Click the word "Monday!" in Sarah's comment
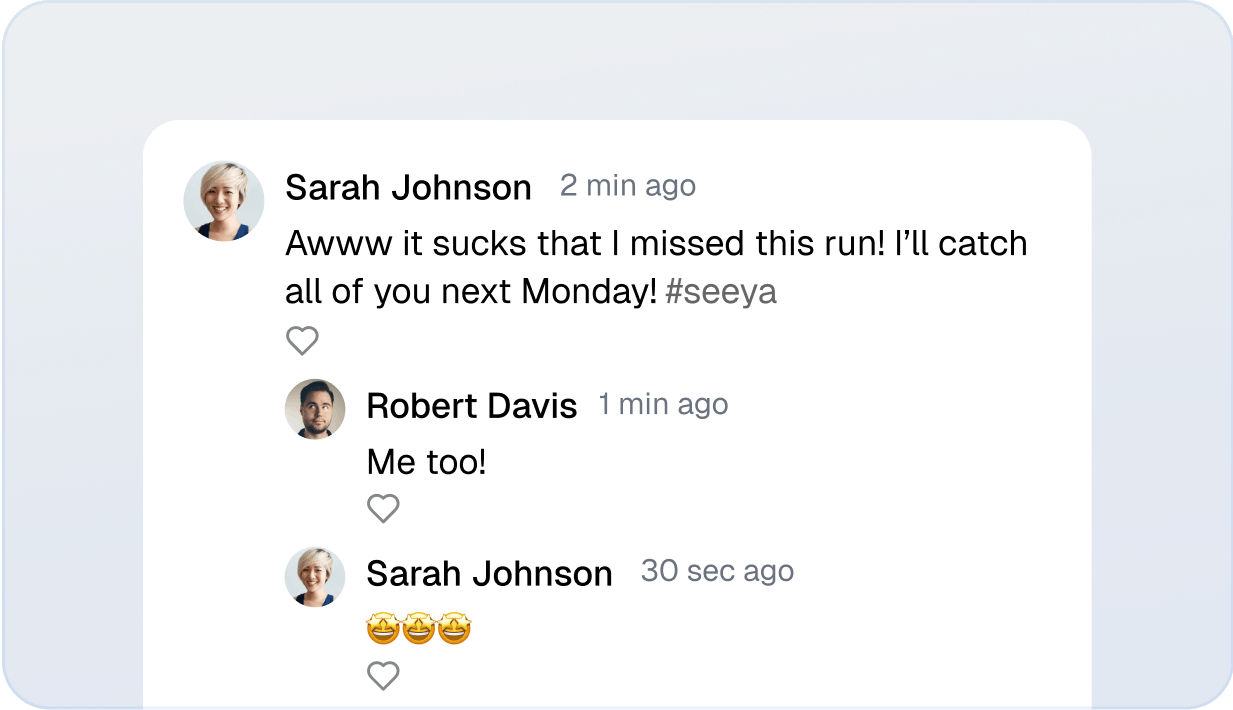Screen dimensions: 1233x710 coord(589,292)
